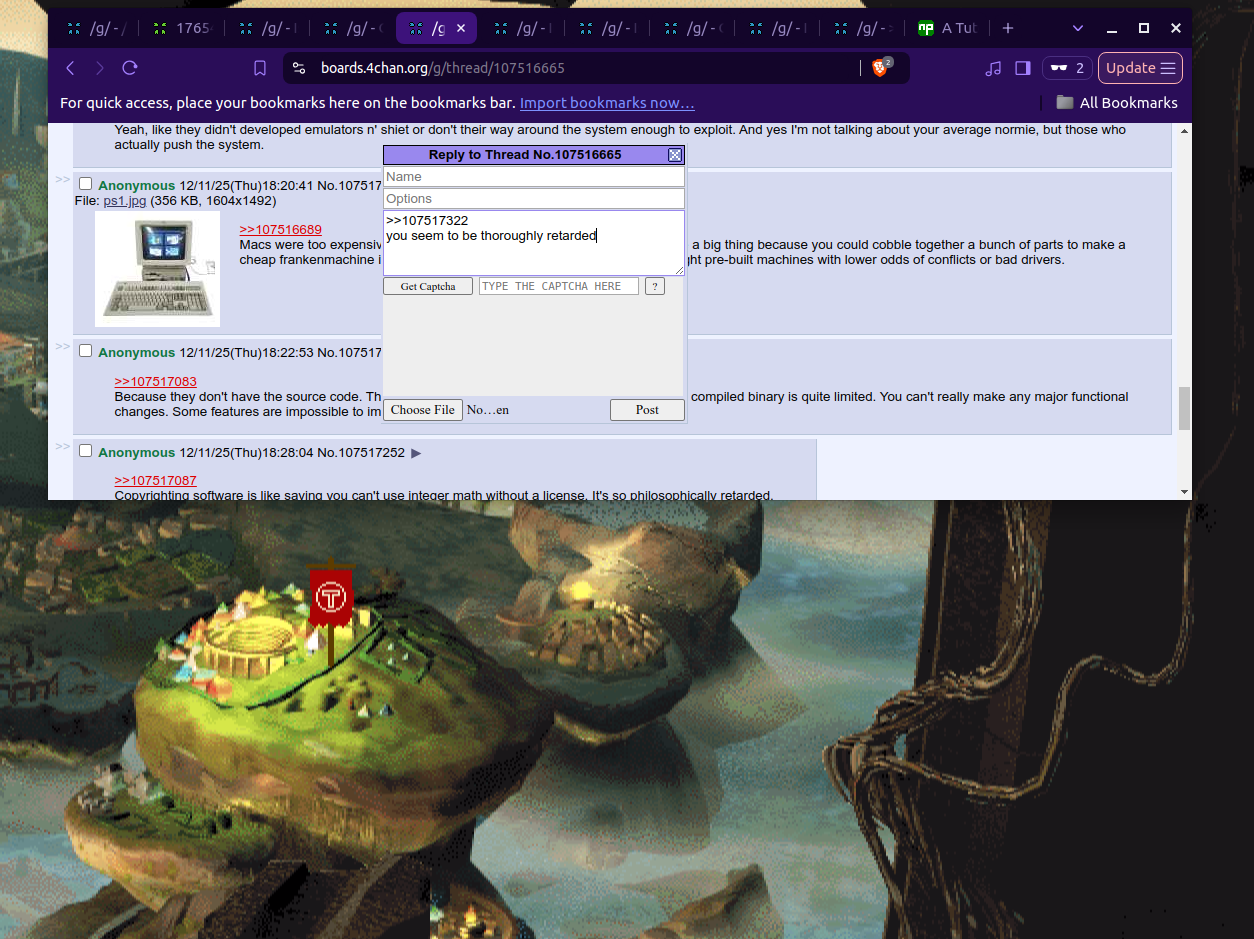The height and width of the screenshot is (939, 1254).
Task: Click Import bookmarks now link
Action: 607,103
